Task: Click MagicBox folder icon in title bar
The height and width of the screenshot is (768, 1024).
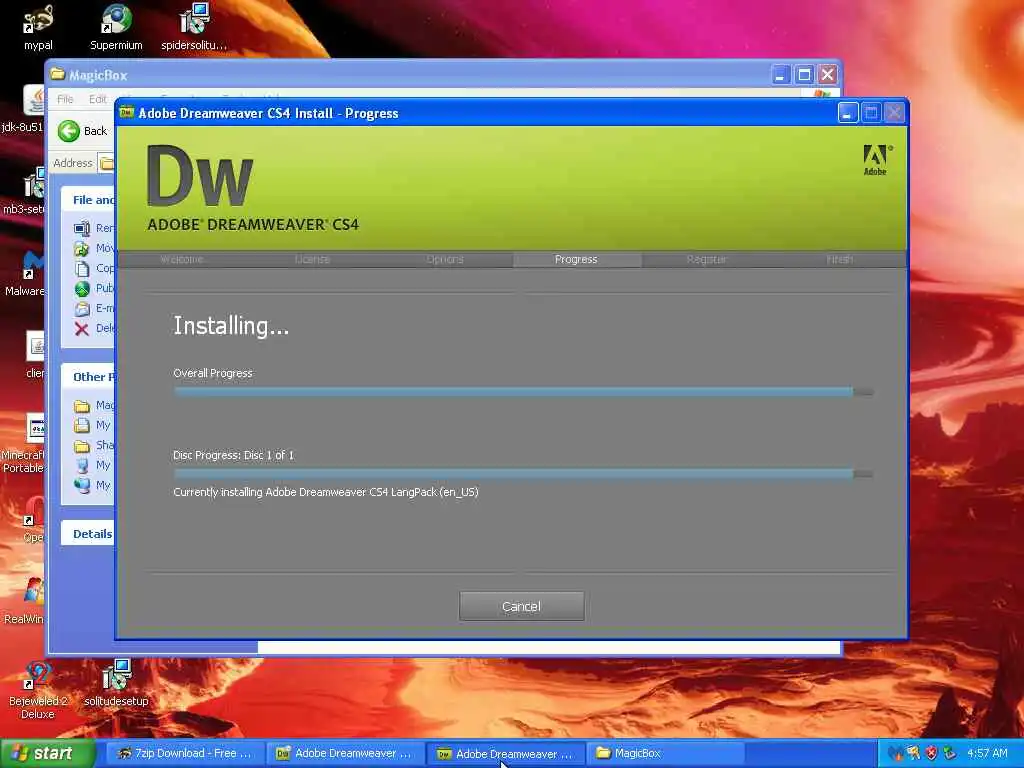Action: click(x=58, y=74)
